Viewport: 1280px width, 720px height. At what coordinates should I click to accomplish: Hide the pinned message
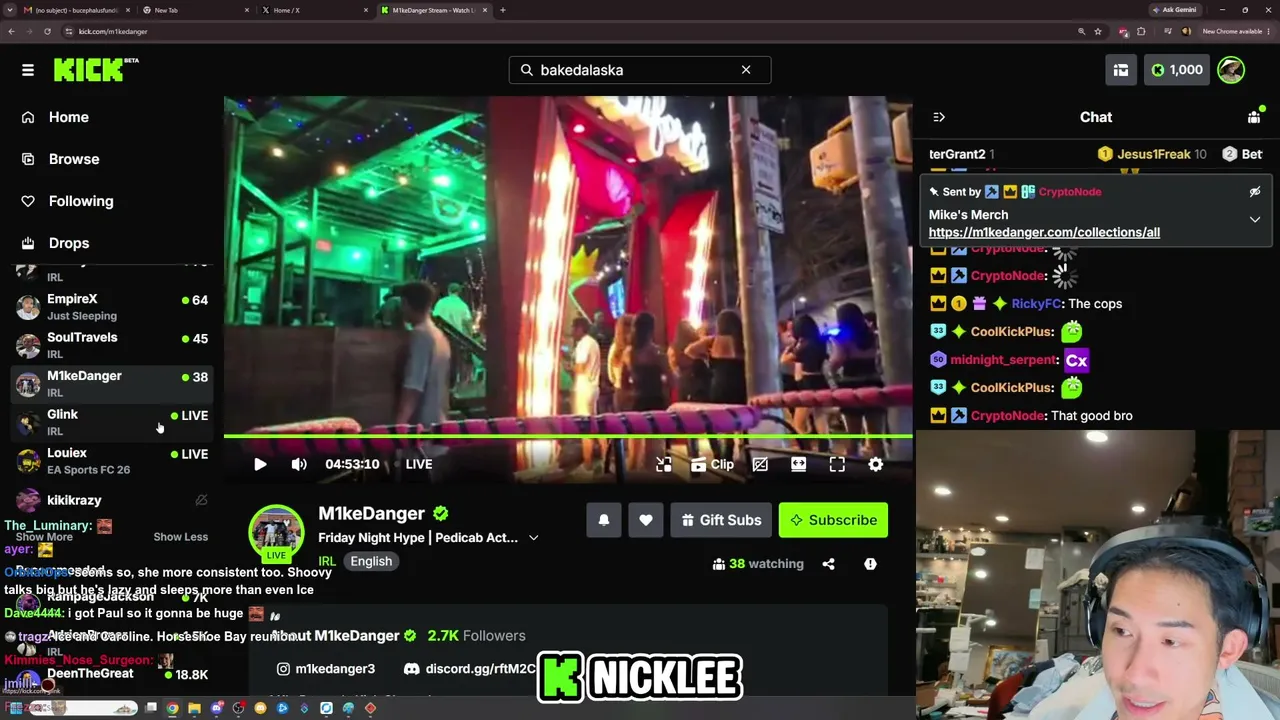(1255, 192)
